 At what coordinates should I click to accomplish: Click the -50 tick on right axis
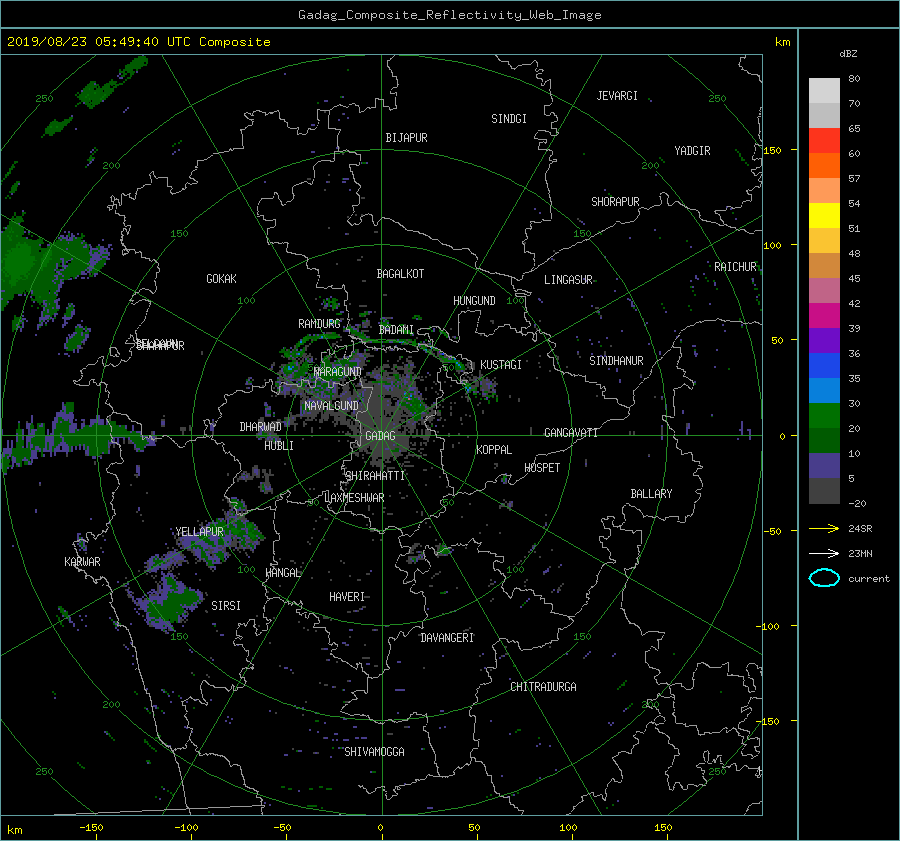tap(772, 532)
